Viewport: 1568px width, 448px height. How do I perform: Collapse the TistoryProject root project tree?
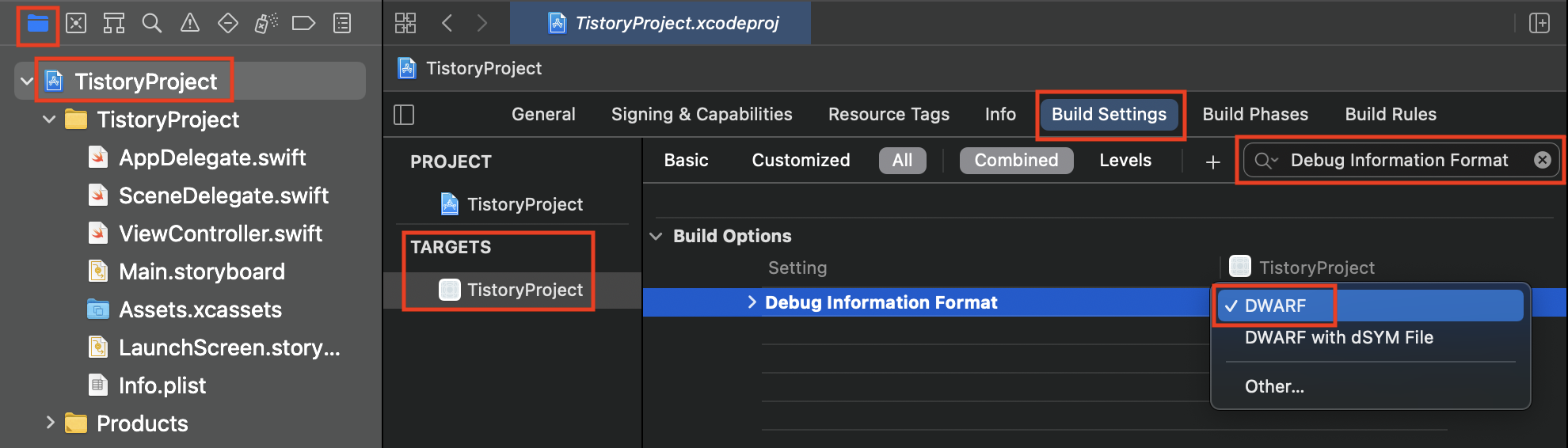(27, 82)
